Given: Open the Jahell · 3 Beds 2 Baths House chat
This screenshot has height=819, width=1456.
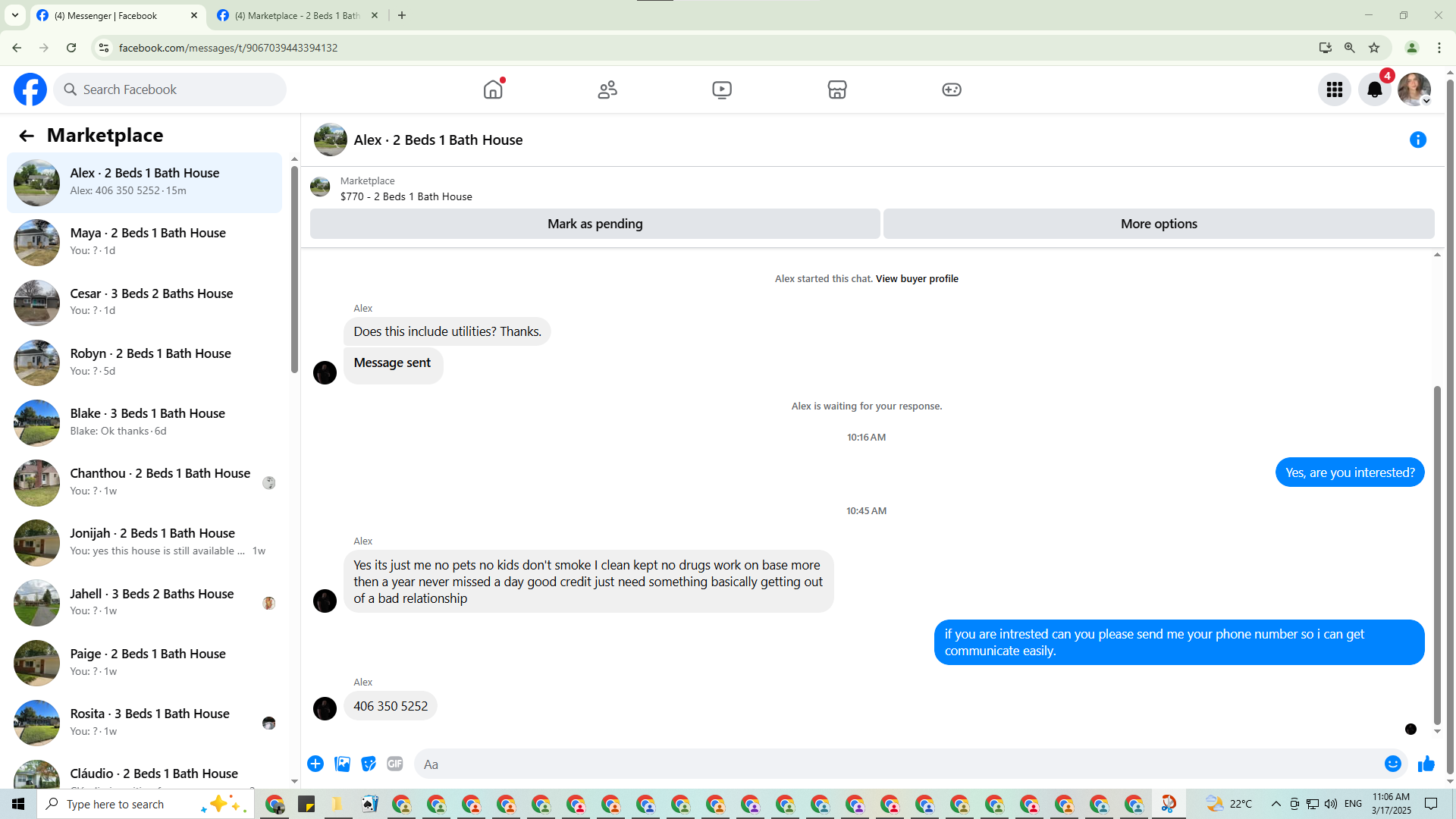Looking at the screenshot, I should (144, 603).
